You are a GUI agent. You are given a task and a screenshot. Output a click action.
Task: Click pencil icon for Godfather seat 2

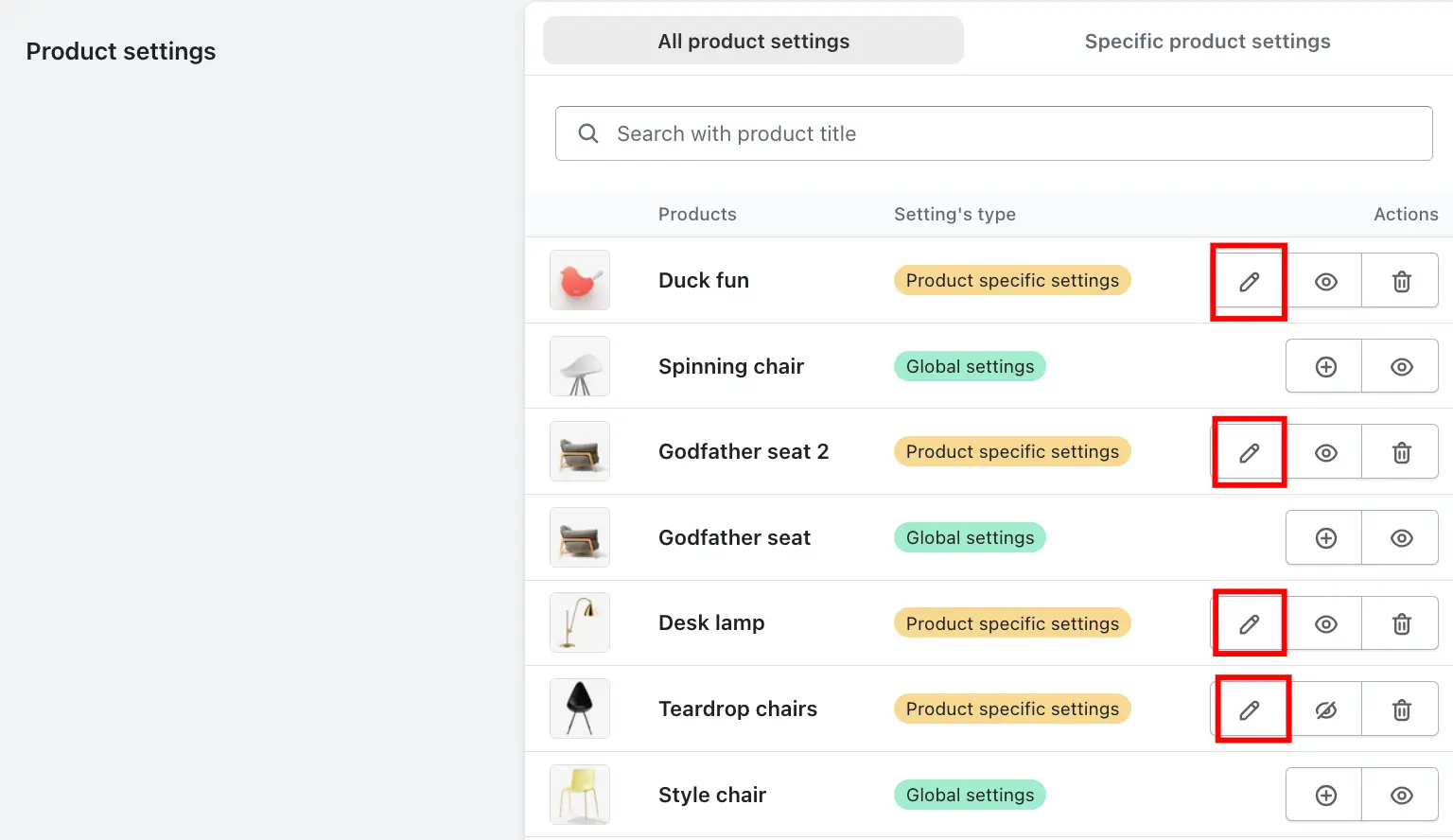click(1249, 452)
